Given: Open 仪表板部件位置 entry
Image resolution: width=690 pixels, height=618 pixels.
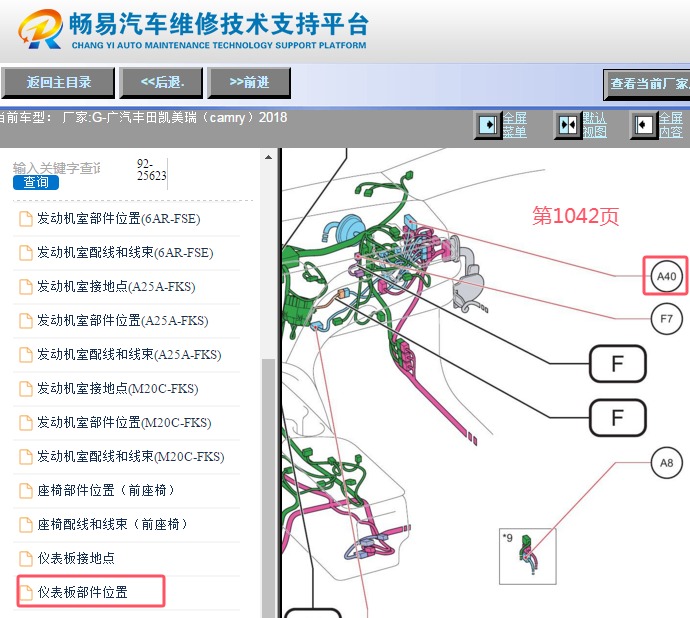Looking at the screenshot, I should click(83, 592).
